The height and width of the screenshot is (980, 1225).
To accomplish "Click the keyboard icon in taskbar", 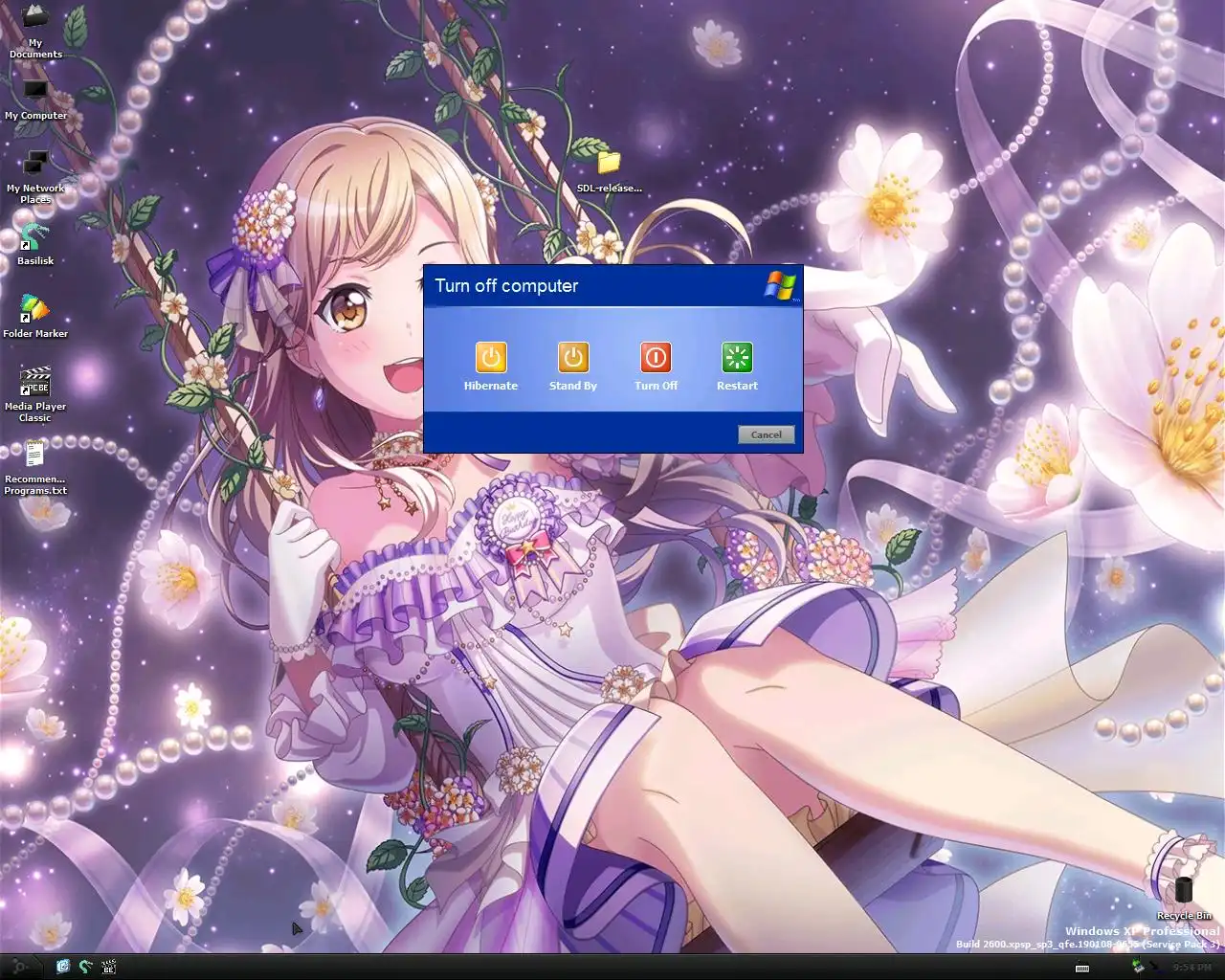I will (x=1082, y=968).
